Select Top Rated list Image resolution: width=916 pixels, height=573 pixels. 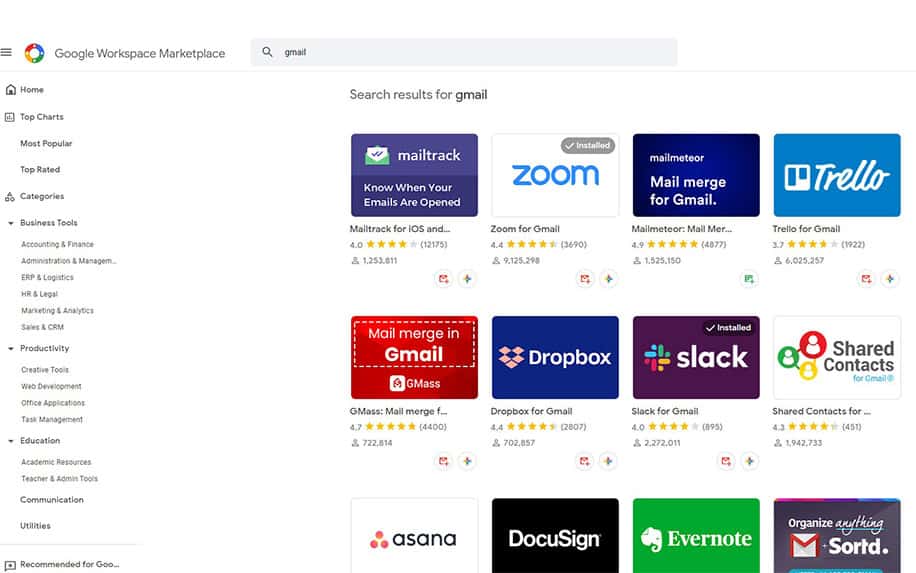[40, 170]
